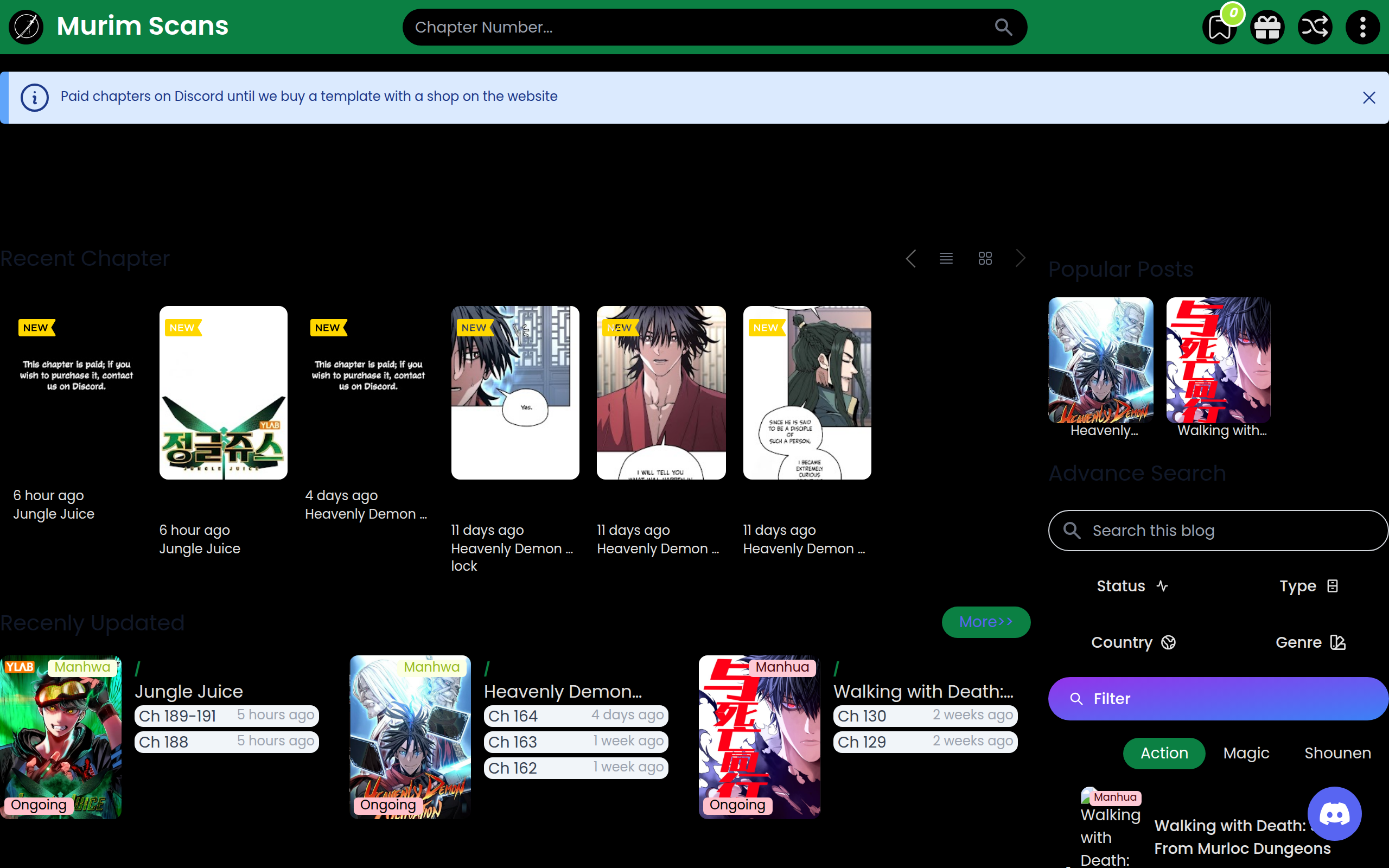Screen dimensions: 1389x868
Task: Open Walking with Death title in Recently Updated
Action: tap(923, 691)
